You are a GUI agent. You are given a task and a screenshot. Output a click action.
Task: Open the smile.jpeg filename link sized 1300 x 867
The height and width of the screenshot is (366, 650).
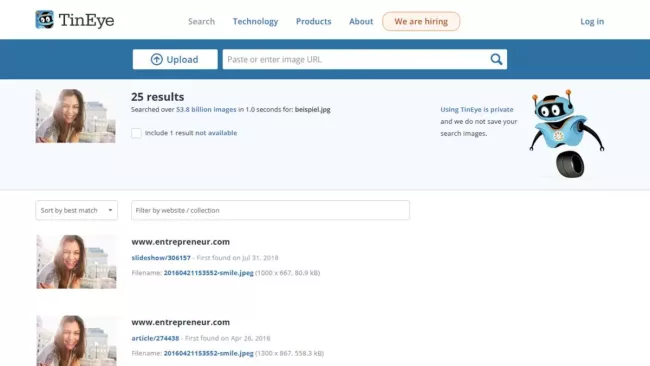tap(209, 353)
